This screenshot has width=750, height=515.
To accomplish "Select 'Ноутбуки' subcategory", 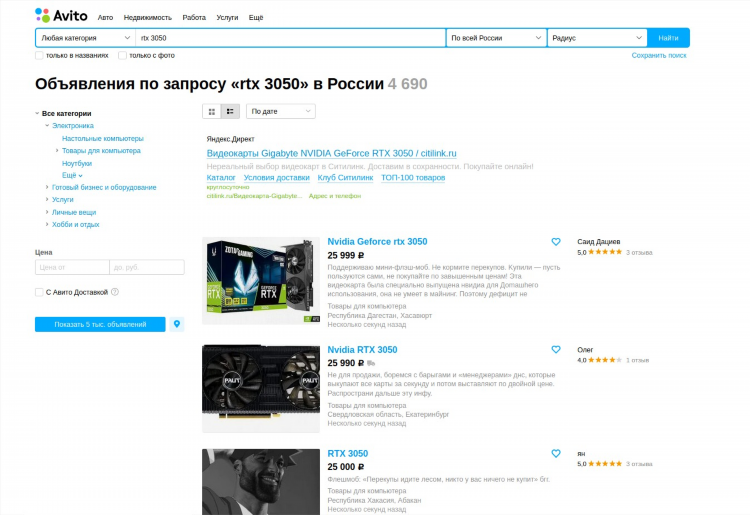I will (x=77, y=163).
